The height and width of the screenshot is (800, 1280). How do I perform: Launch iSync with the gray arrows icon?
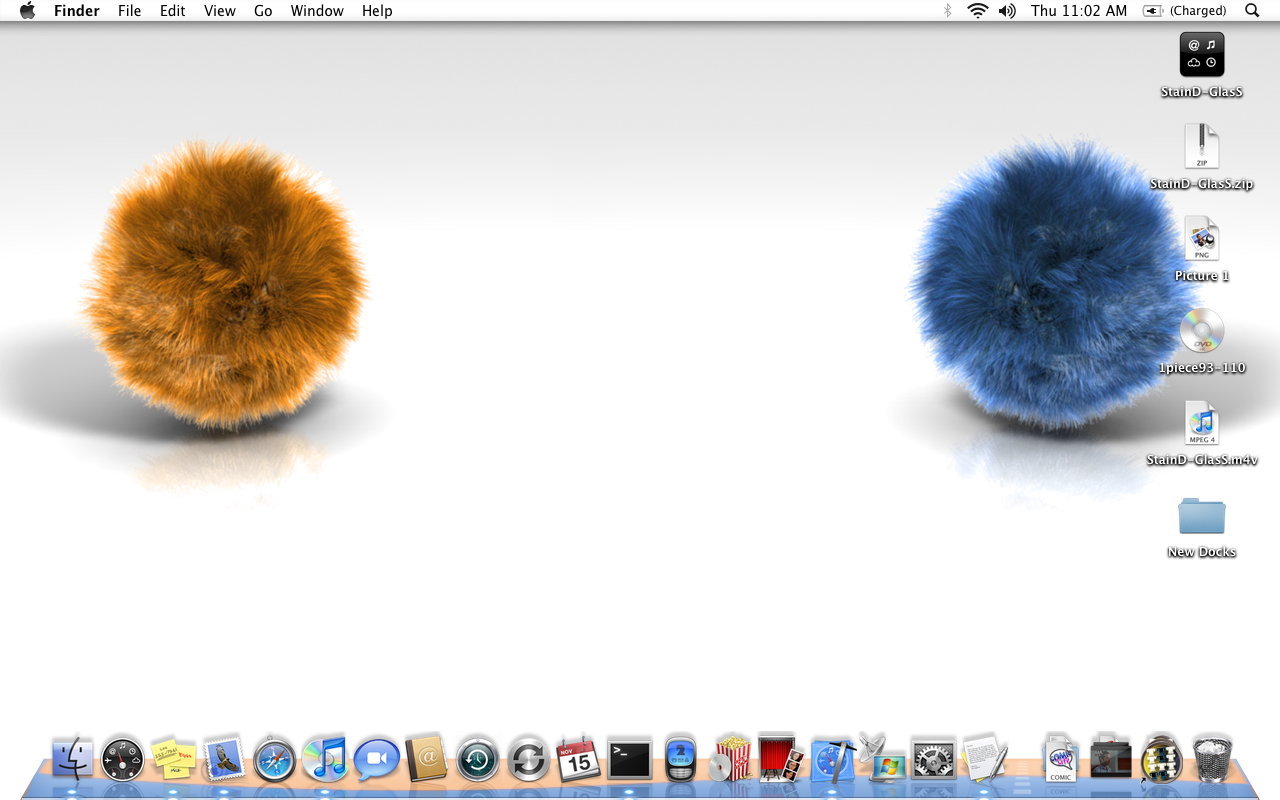(x=528, y=760)
